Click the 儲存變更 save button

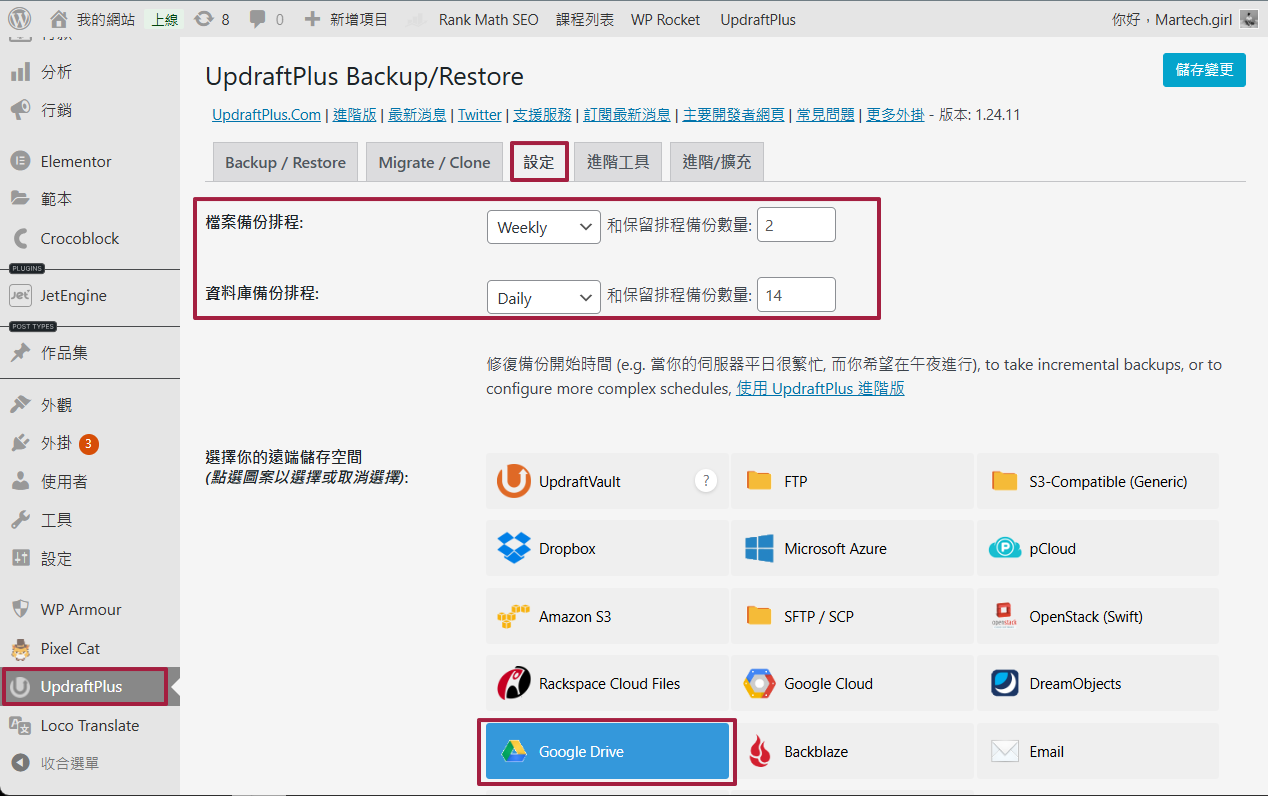click(1204, 70)
